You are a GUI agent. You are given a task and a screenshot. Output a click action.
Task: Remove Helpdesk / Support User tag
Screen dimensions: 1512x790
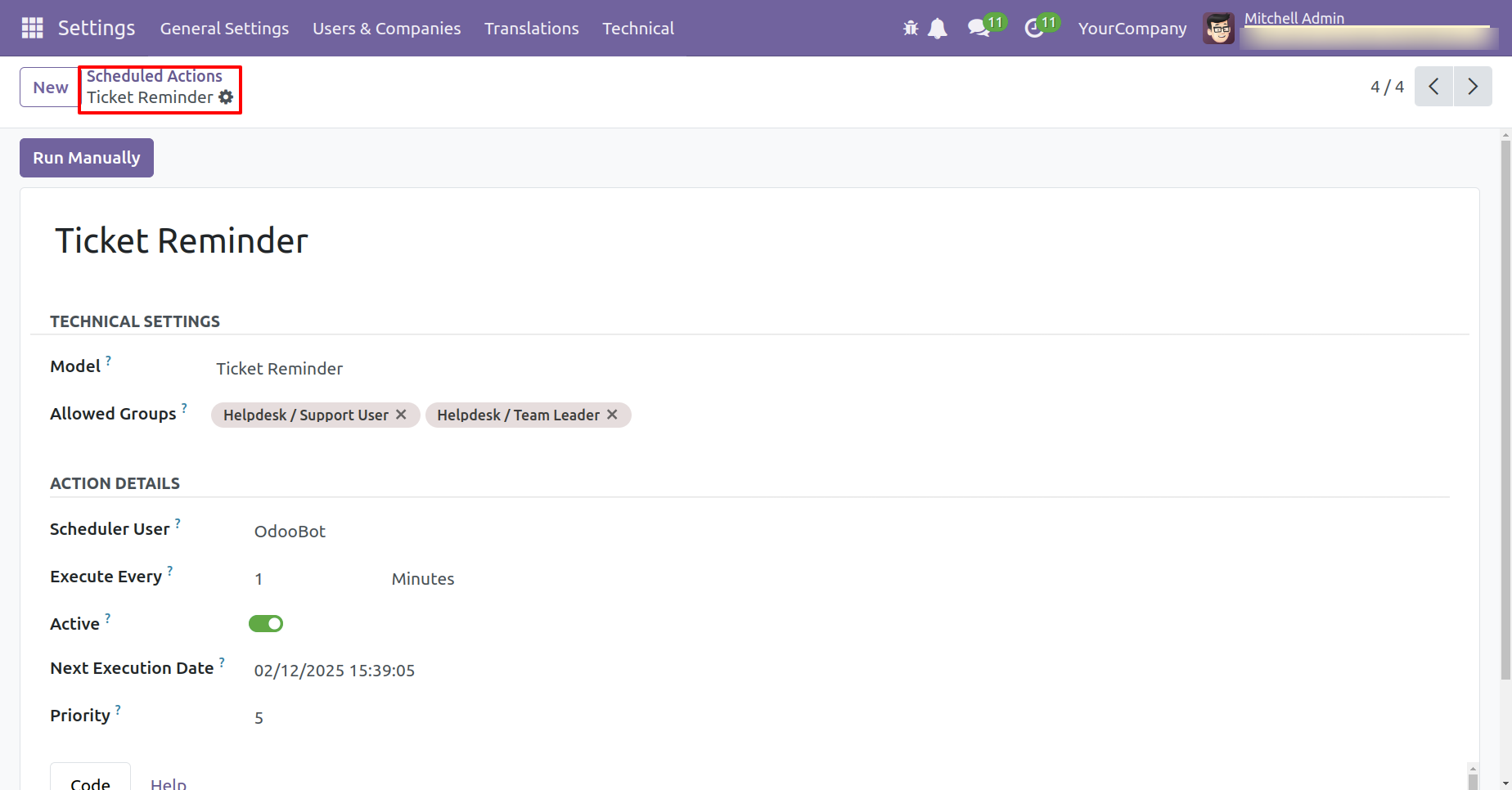(401, 415)
